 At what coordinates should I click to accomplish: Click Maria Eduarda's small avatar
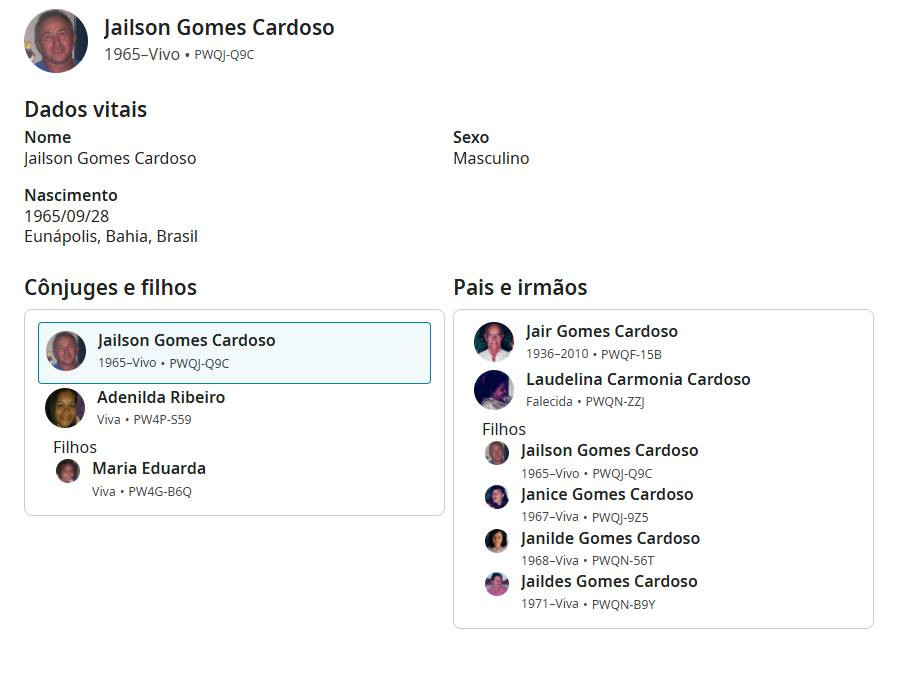[68, 471]
